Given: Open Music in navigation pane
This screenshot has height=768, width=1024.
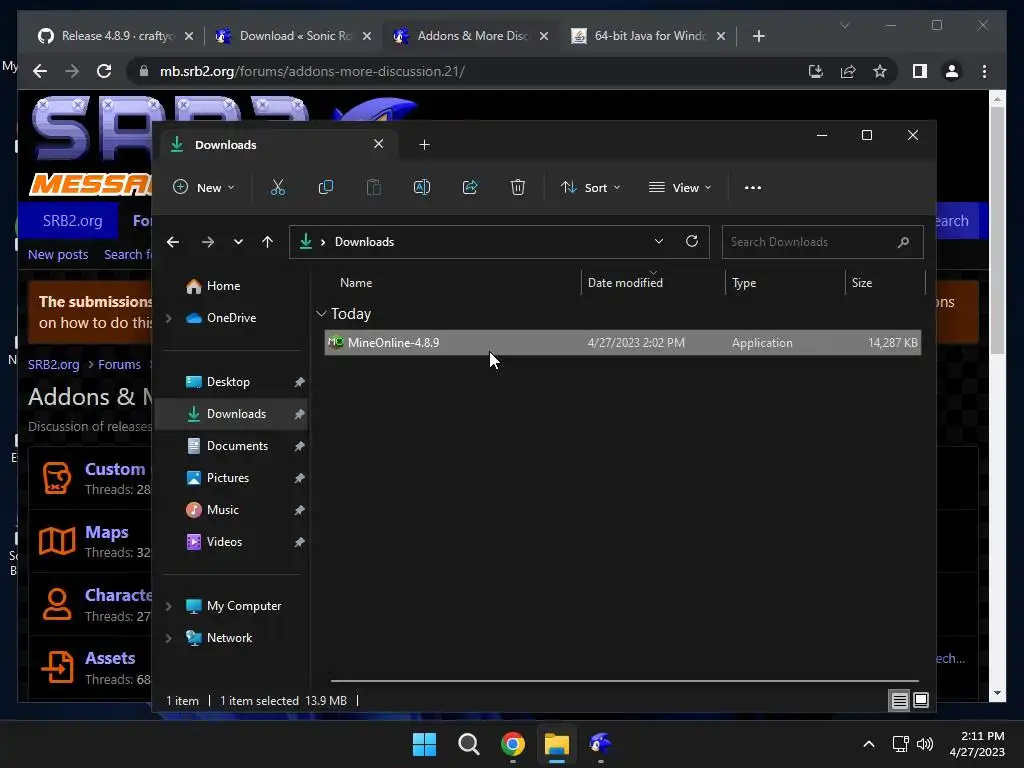Looking at the screenshot, I should click(x=222, y=510).
